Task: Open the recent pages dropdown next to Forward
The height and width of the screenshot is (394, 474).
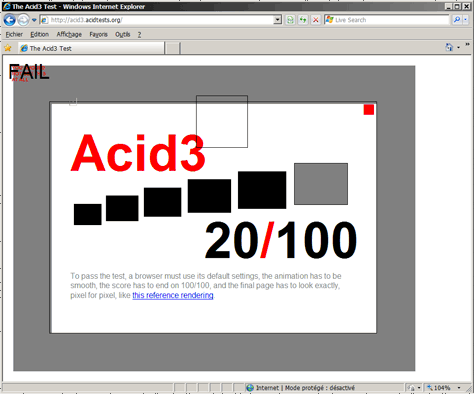Action: click(x=34, y=20)
